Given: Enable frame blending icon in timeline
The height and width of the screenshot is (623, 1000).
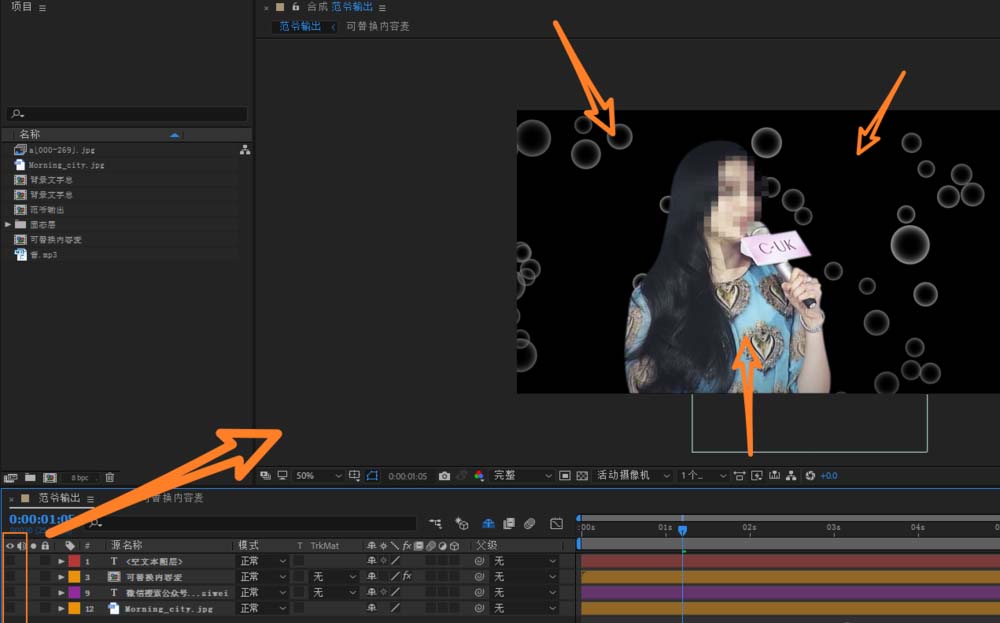Looking at the screenshot, I should click(x=509, y=524).
